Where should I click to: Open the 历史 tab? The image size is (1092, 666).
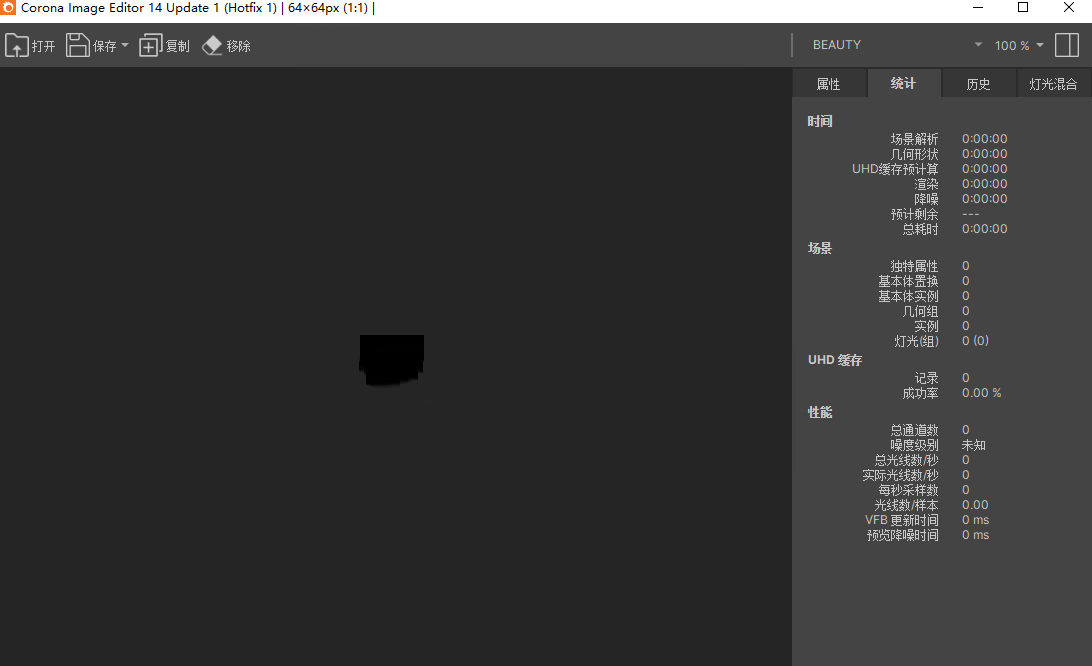978,84
